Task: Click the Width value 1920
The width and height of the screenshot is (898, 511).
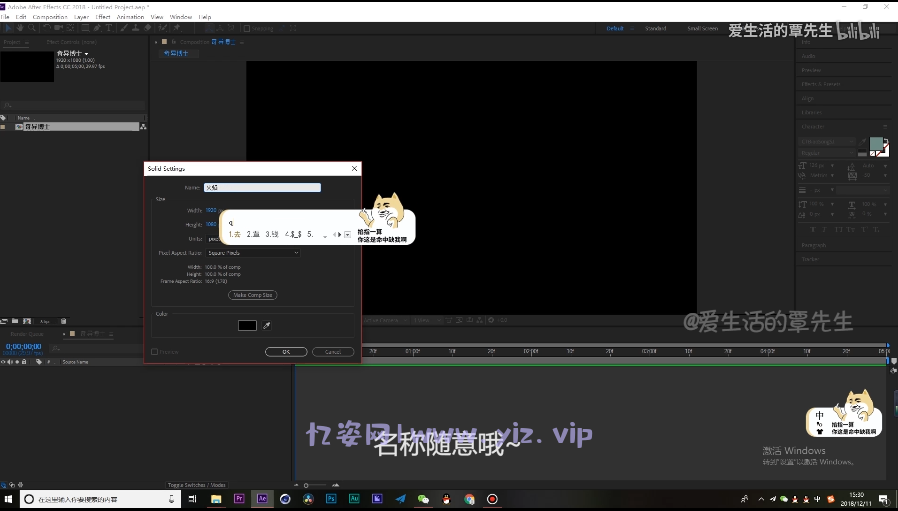Action: [x=211, y=210]
